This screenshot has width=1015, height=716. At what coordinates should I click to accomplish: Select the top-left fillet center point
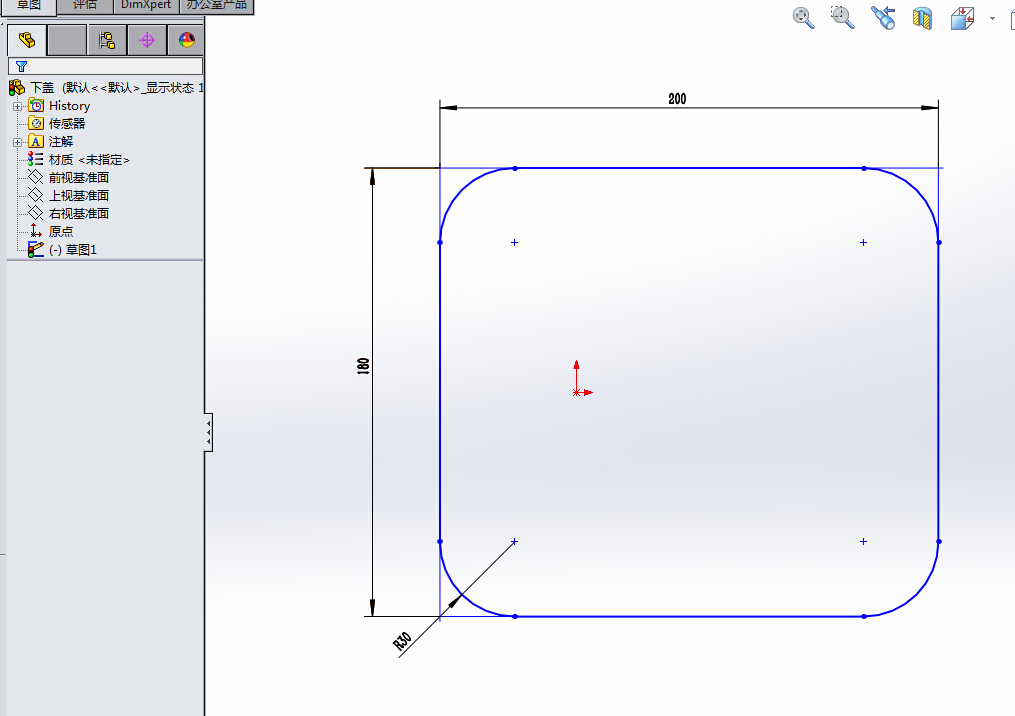[515, 242]
